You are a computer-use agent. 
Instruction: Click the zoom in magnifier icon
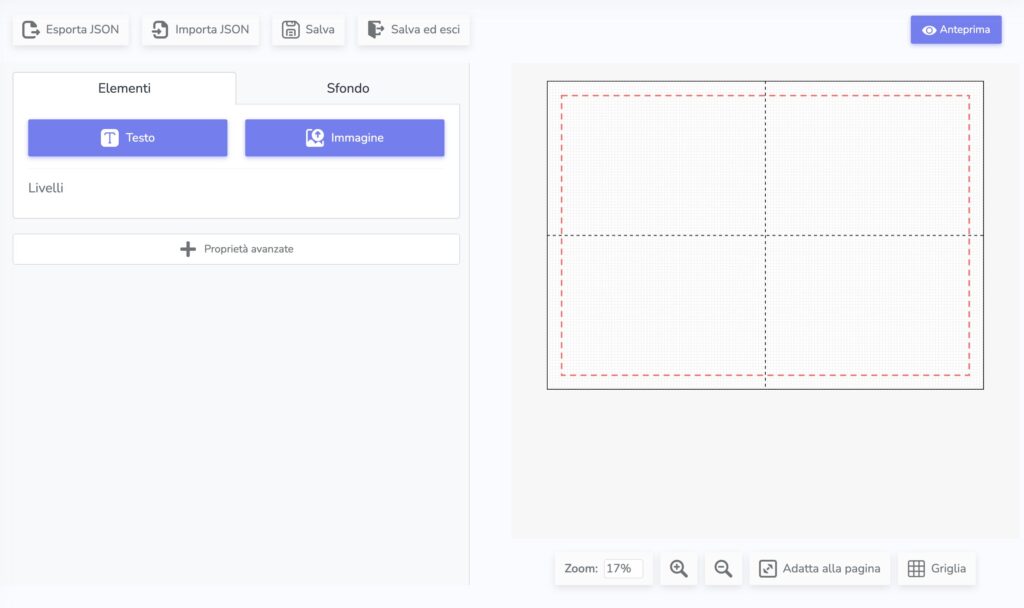pyautogui.click(x=679, y=569)
